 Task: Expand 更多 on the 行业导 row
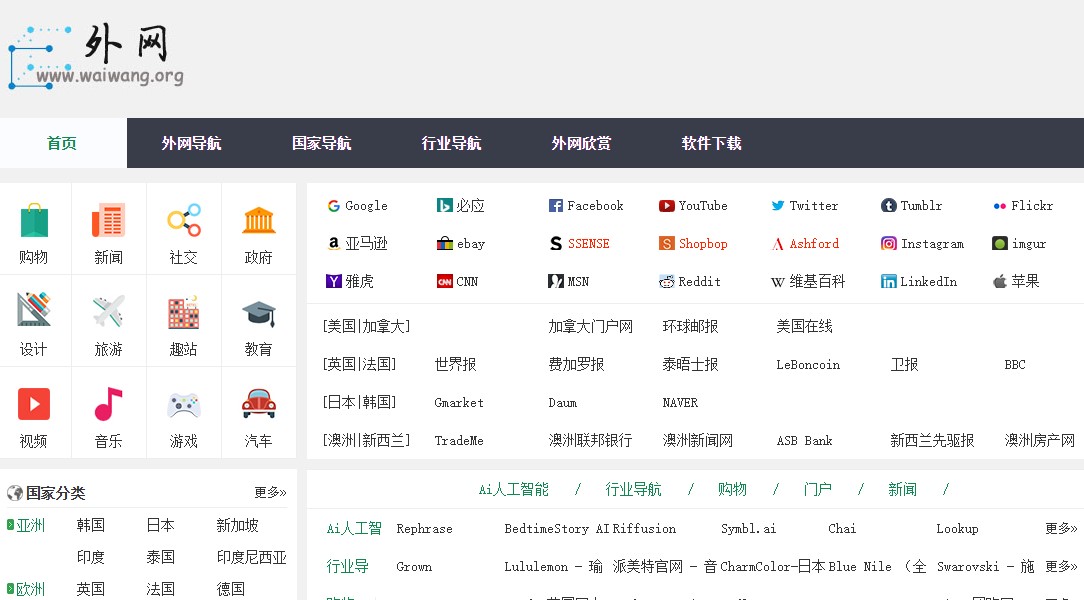(x=1060, y=566)
